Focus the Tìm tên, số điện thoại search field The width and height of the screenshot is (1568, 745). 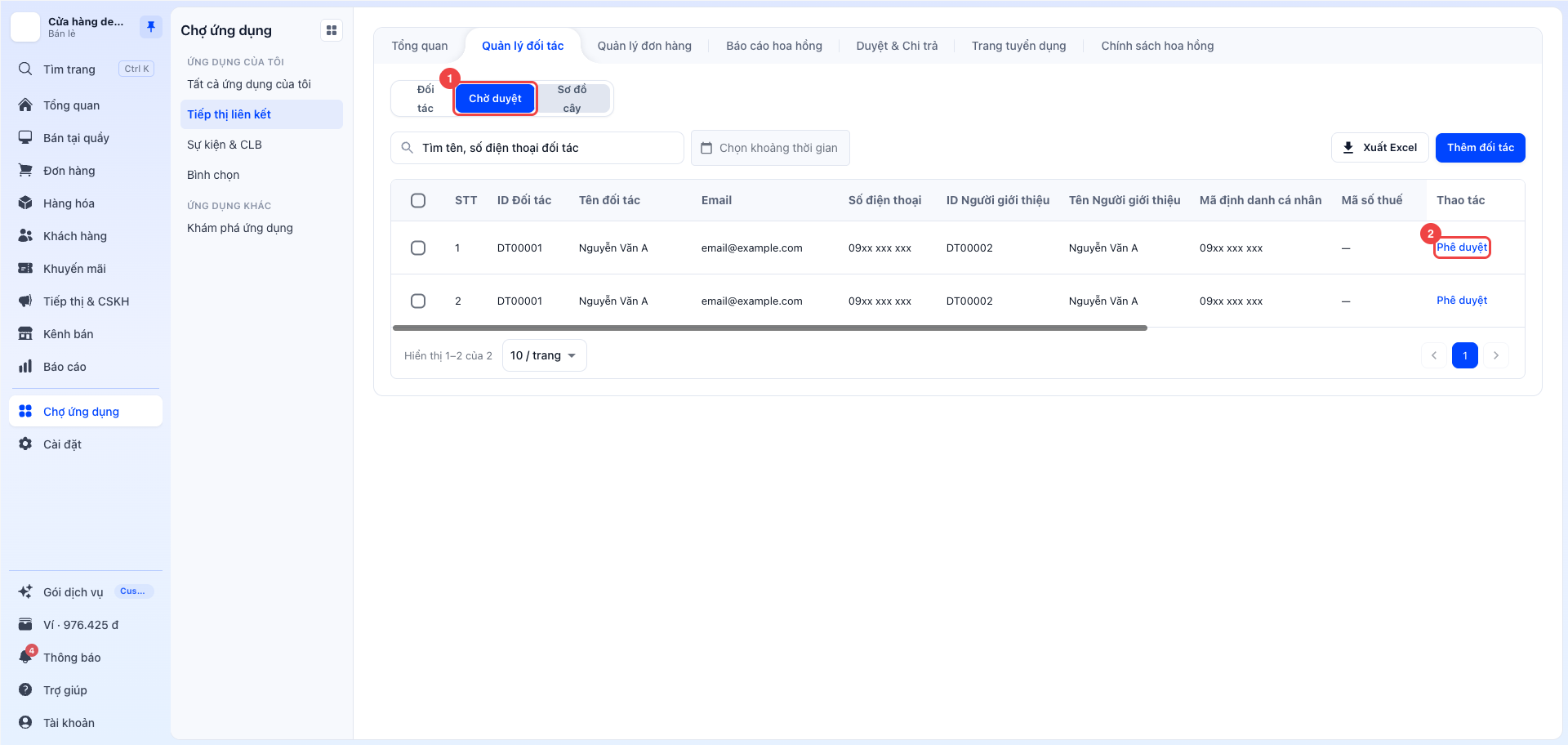[537, 148]
